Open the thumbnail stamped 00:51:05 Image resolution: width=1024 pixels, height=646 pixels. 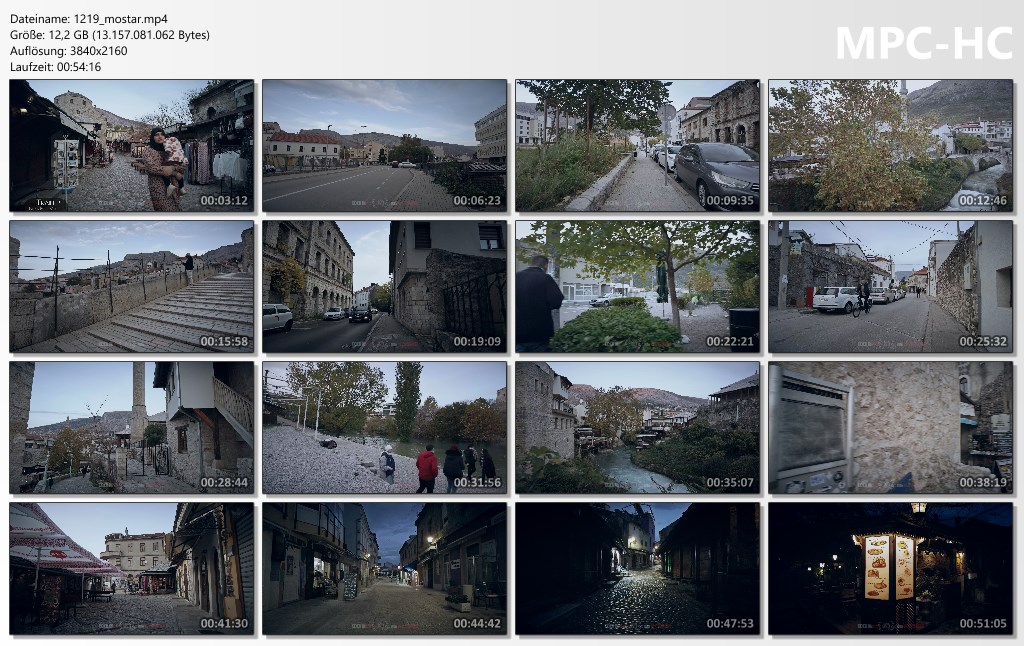click(891, 569)
